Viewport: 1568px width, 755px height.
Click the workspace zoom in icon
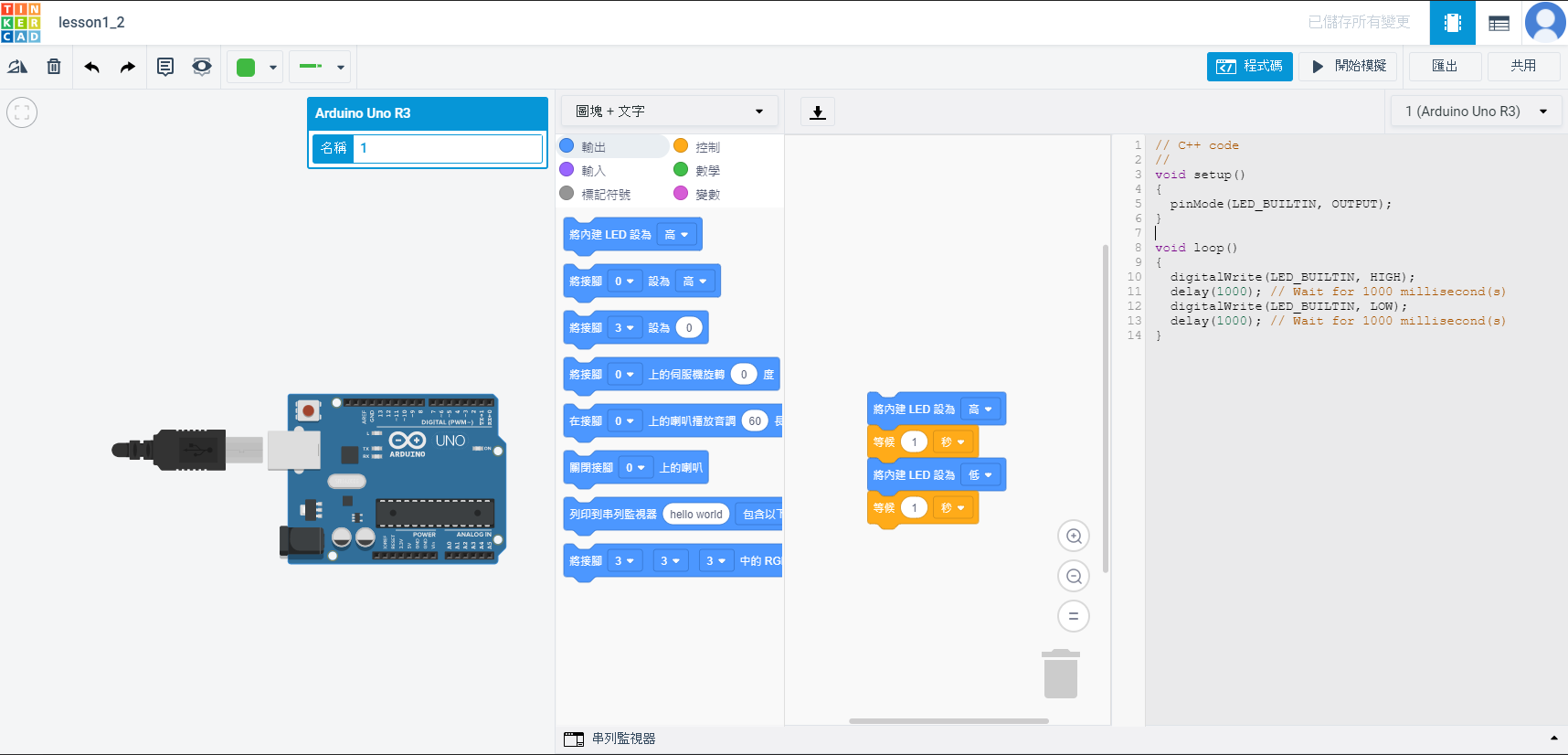pyautogui.click(x=1074, y=537)
